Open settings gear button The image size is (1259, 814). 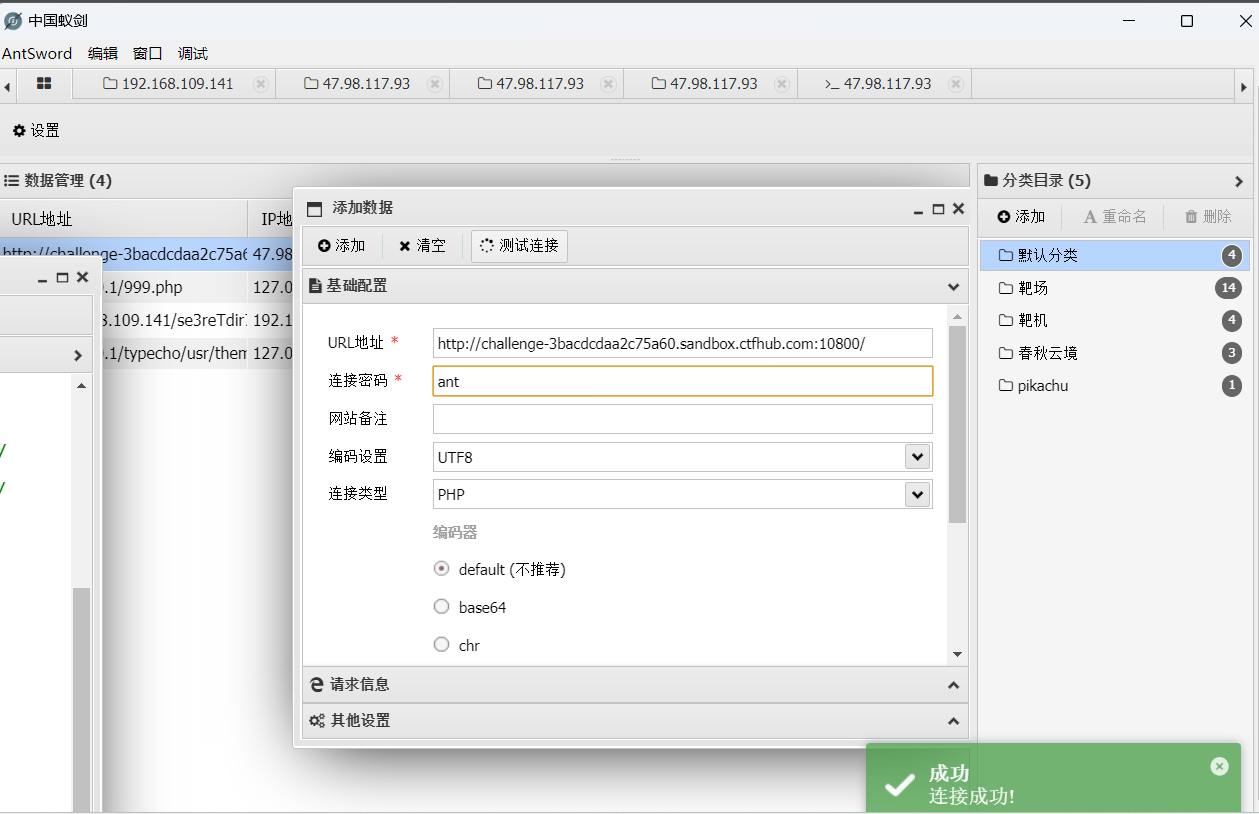[36, 130]
